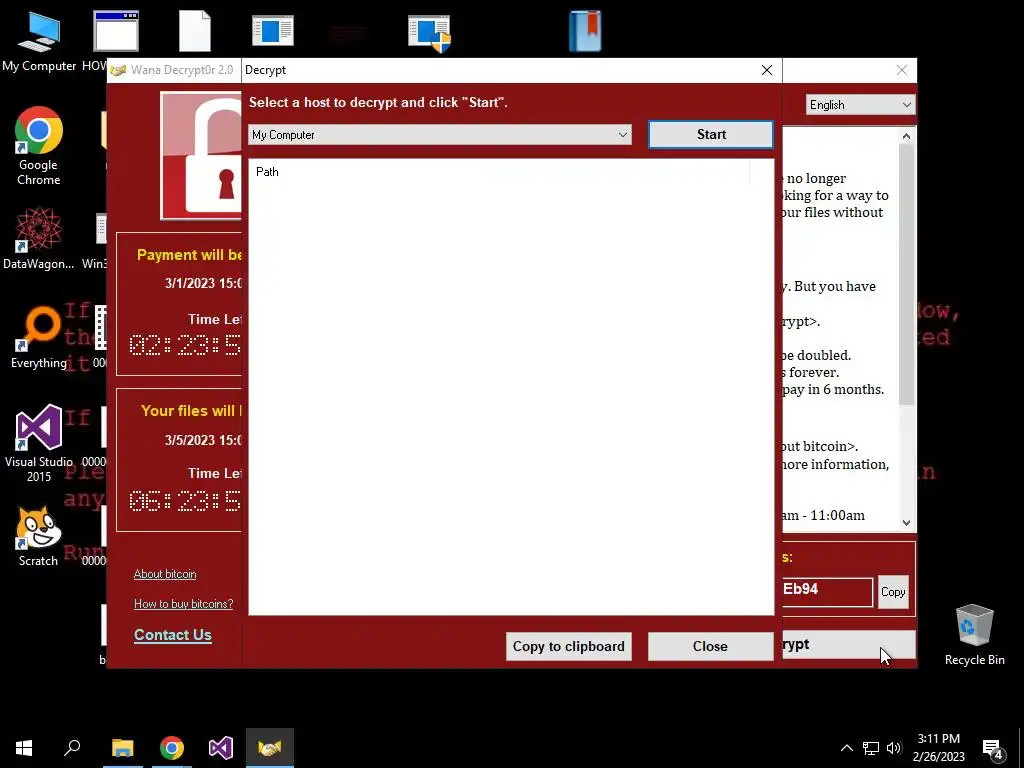1024x768 pixels.
Task: Open the How to buy bitcoins link
Action: (x=184, y=603)
